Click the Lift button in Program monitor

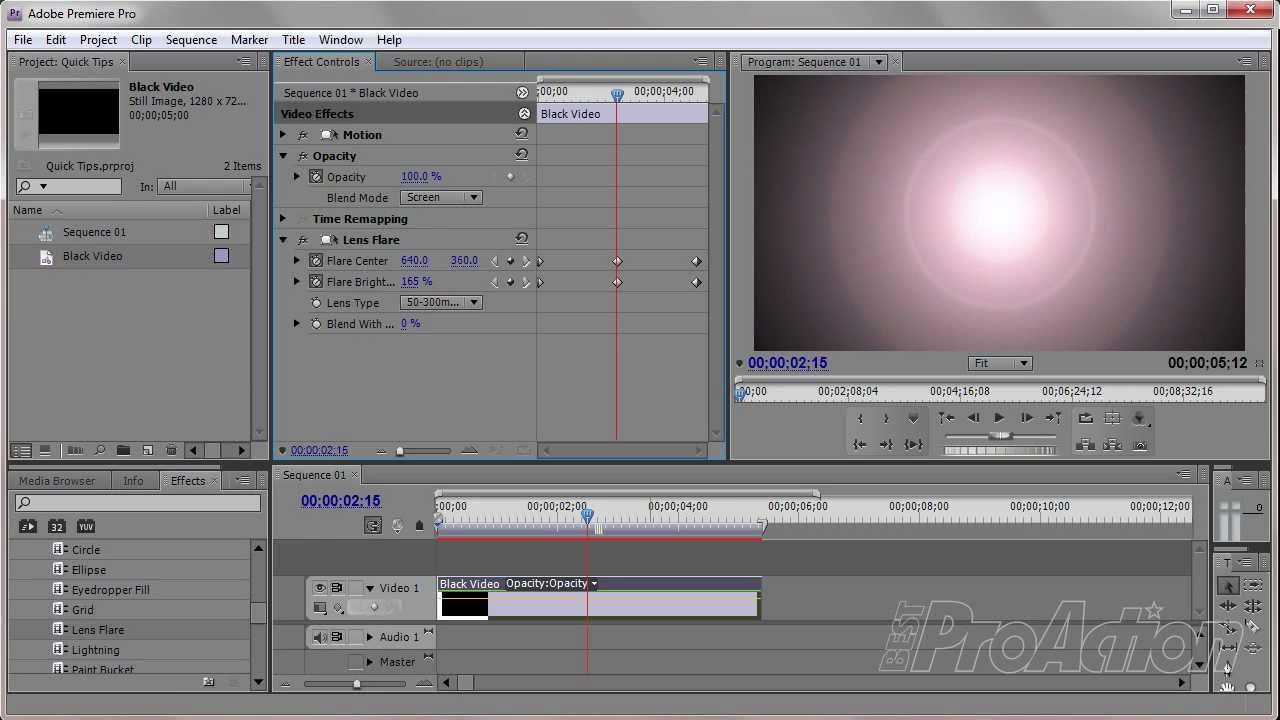click(1086, 444)
